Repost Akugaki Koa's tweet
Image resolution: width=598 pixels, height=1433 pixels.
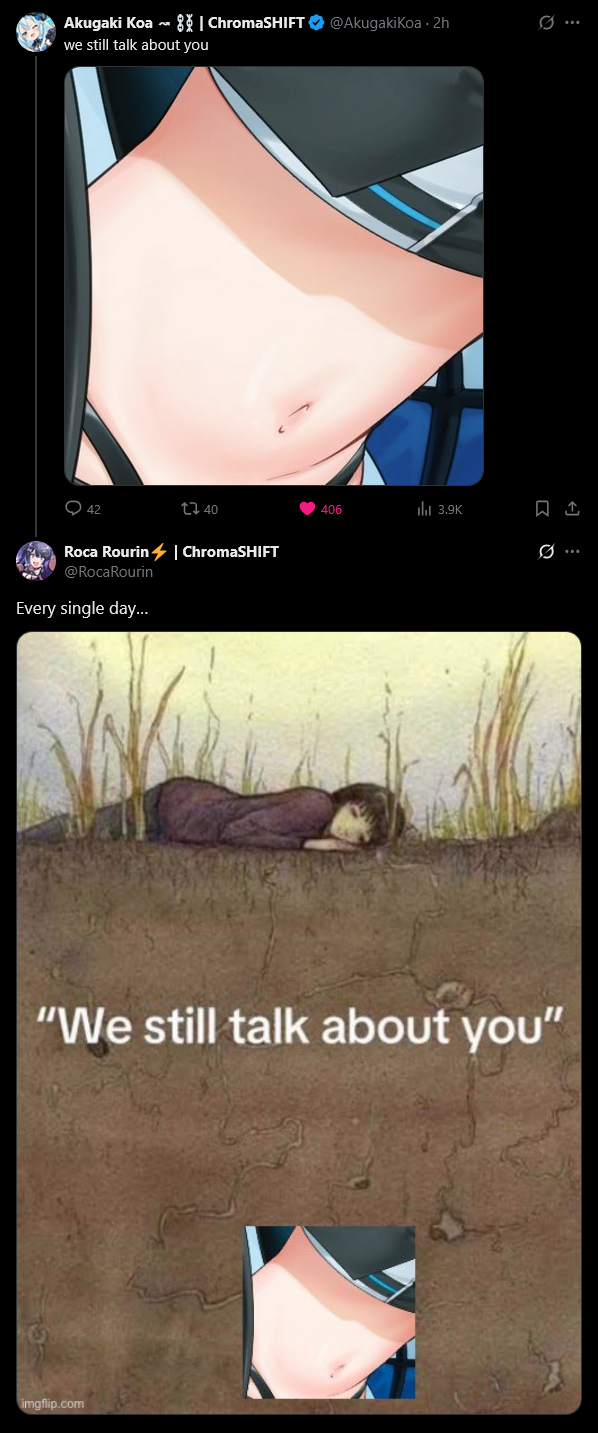(x=200, y=509)
